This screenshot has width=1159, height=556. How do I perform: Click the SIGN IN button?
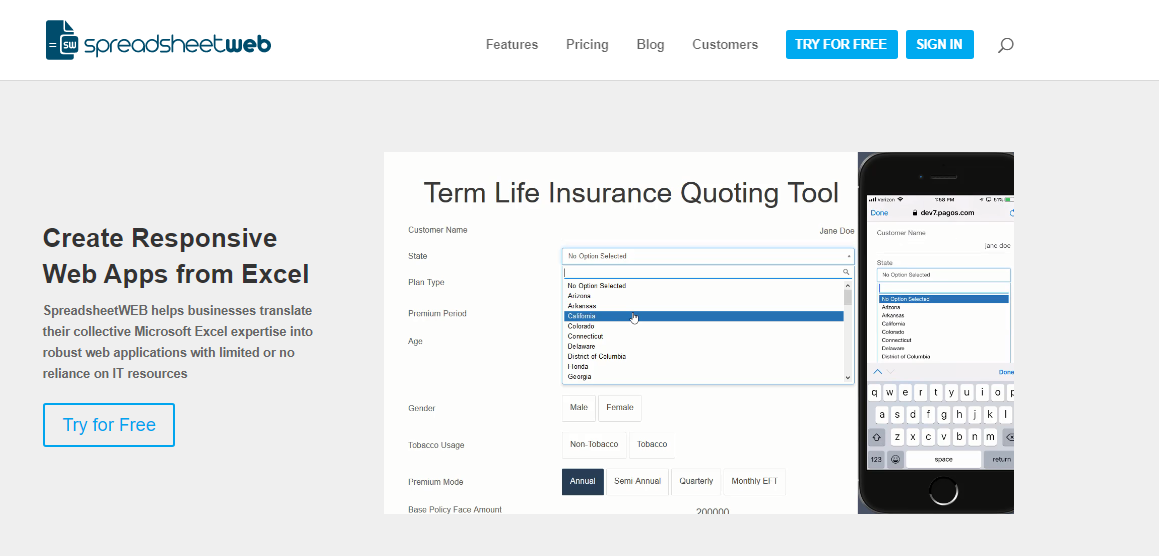939,45
